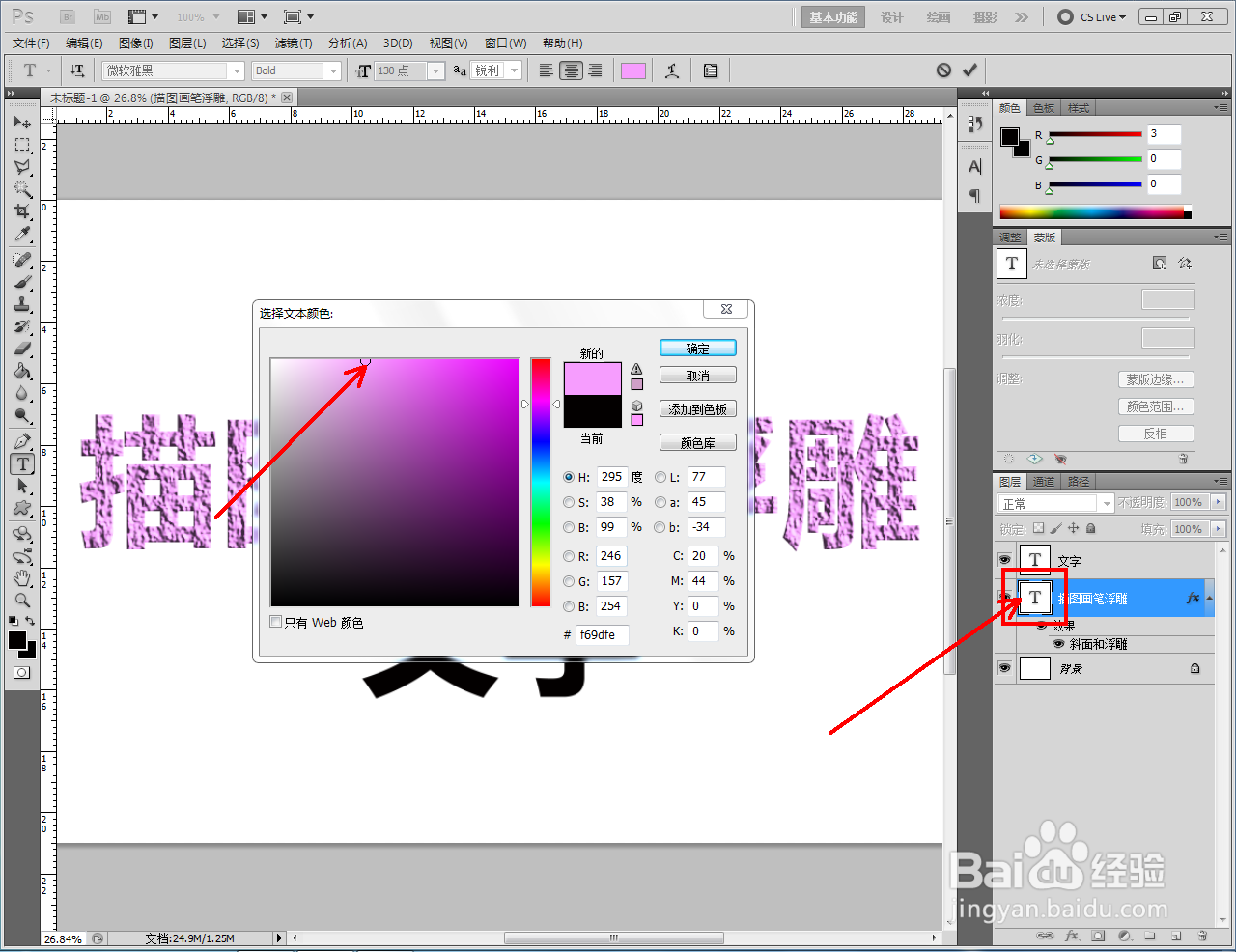
Task: Select the Clone Stamp tool
Action: 22,305
